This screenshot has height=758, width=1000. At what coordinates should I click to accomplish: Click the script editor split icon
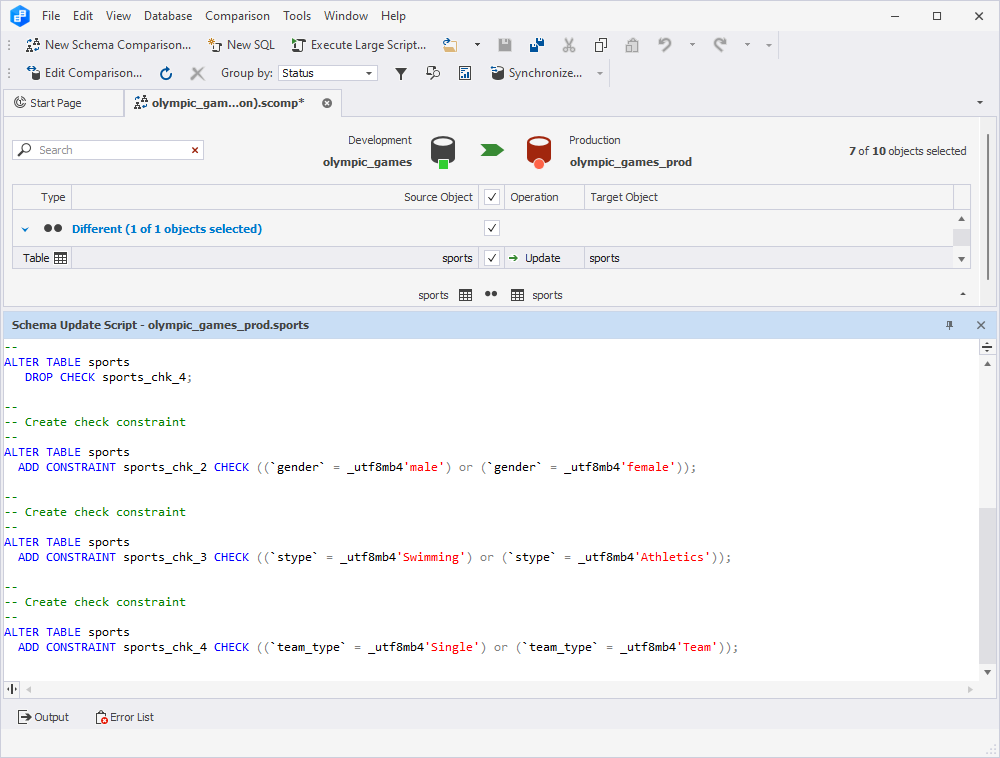(987, 347)
